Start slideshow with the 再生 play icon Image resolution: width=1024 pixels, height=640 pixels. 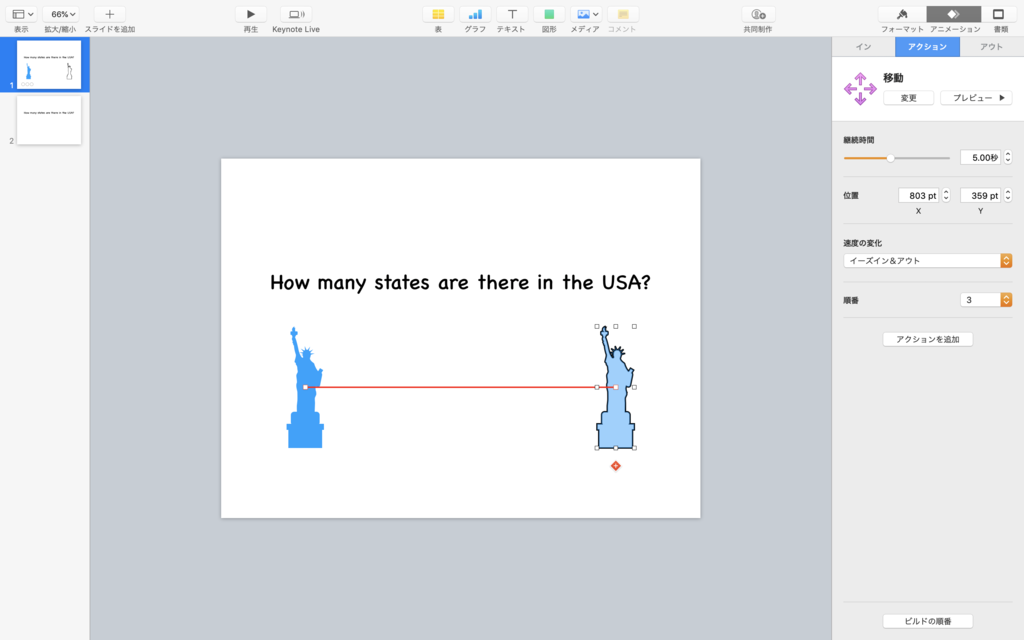[x=251, y=14]
